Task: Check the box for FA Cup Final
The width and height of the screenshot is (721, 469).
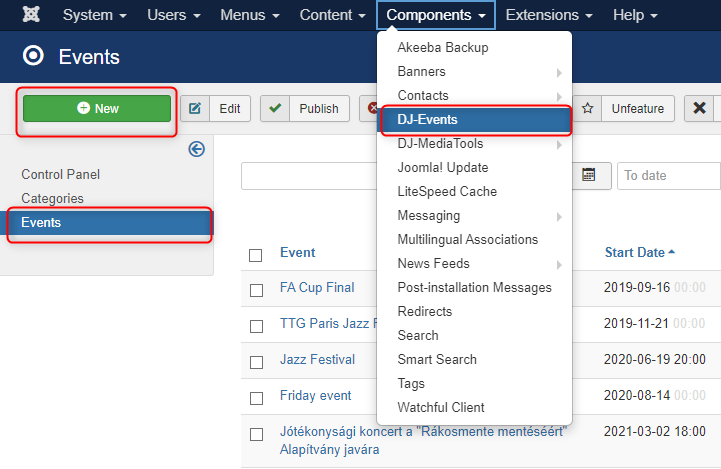Action: (256, 290)
